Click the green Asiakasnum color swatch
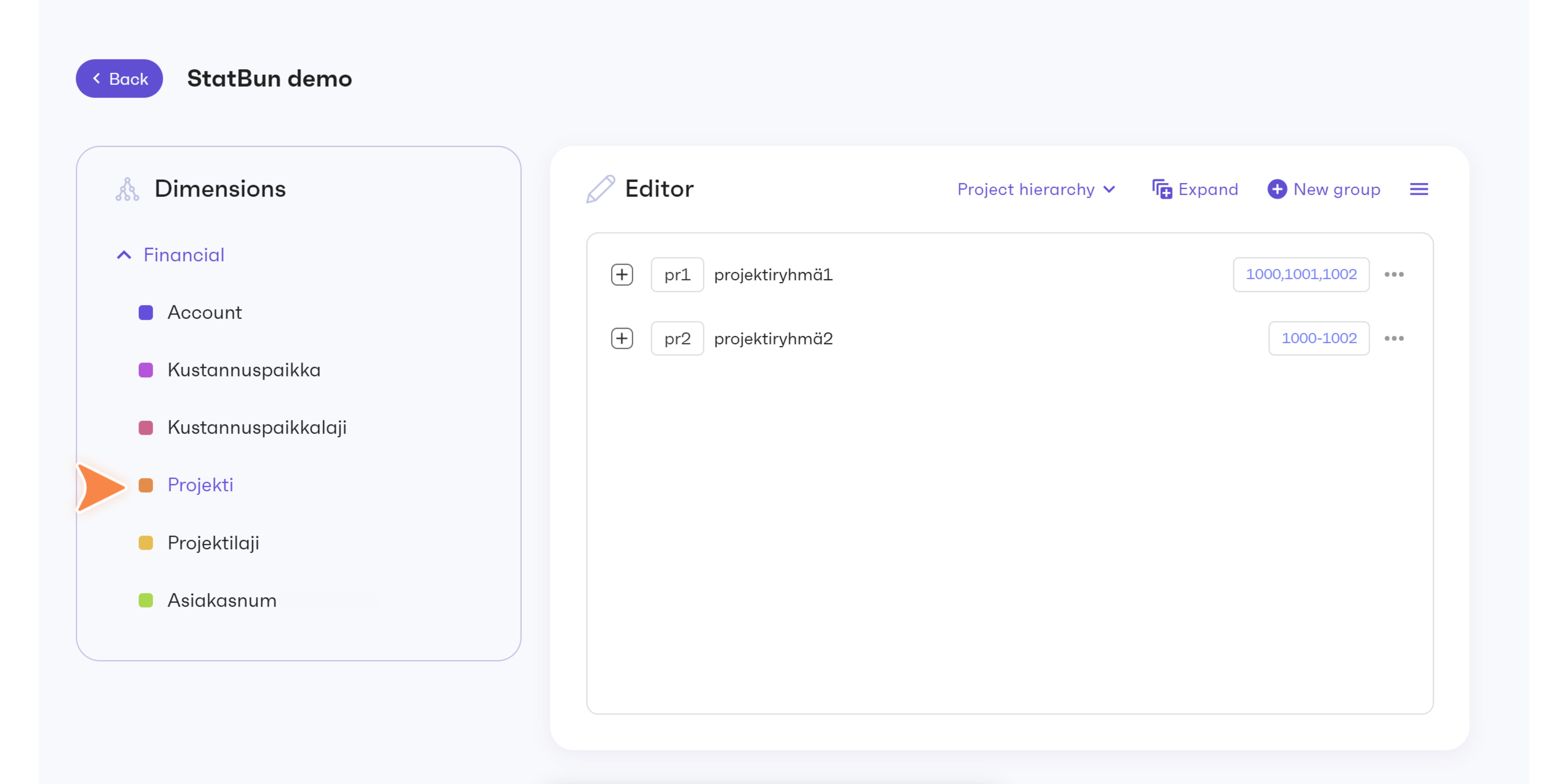 click(145, 601)
